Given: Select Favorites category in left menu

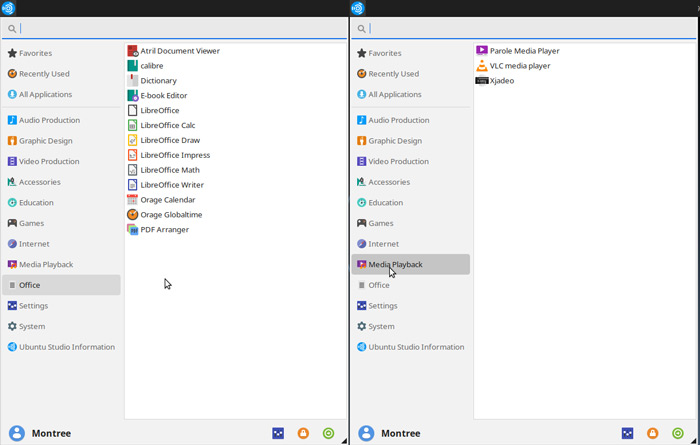Looking at the screenshot, I should [x=62, y=53].
